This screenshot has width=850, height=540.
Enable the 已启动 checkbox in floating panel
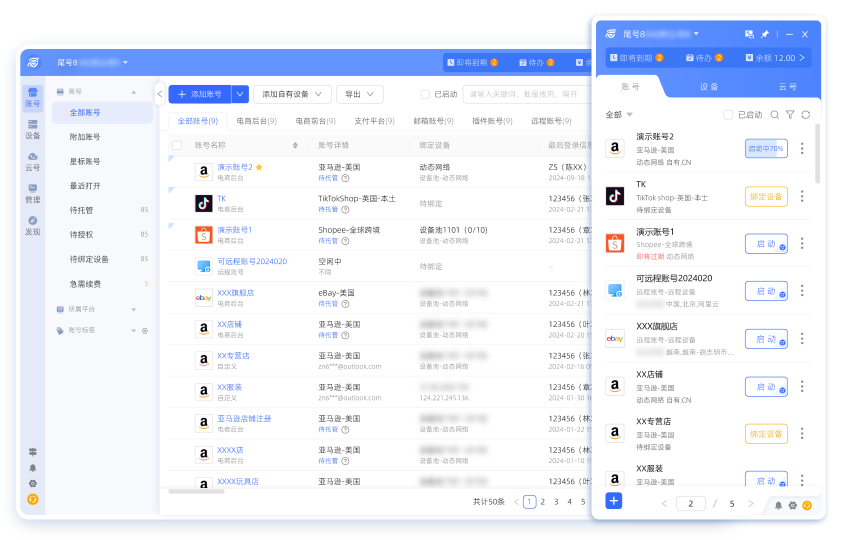[728, 115]
